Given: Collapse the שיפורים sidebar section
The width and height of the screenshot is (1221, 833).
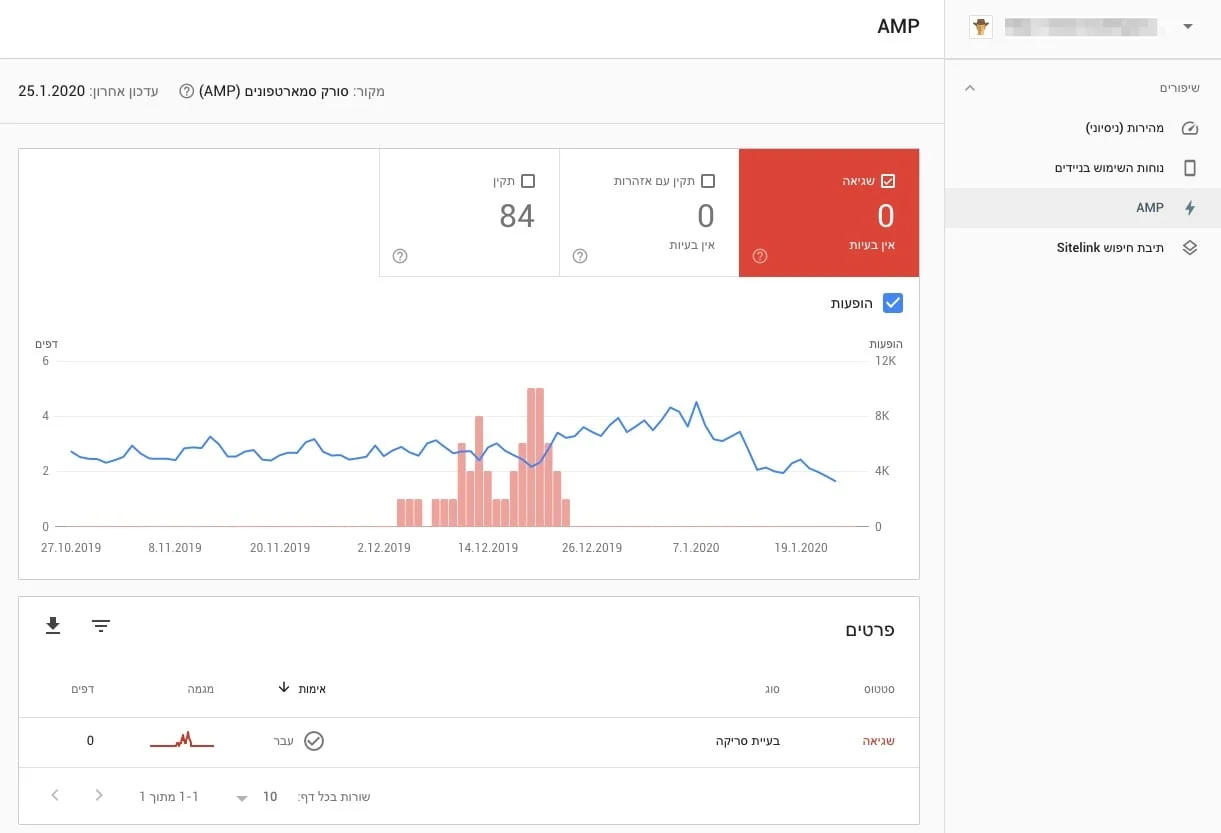Looking at the screenshot, I should (969, 88).
